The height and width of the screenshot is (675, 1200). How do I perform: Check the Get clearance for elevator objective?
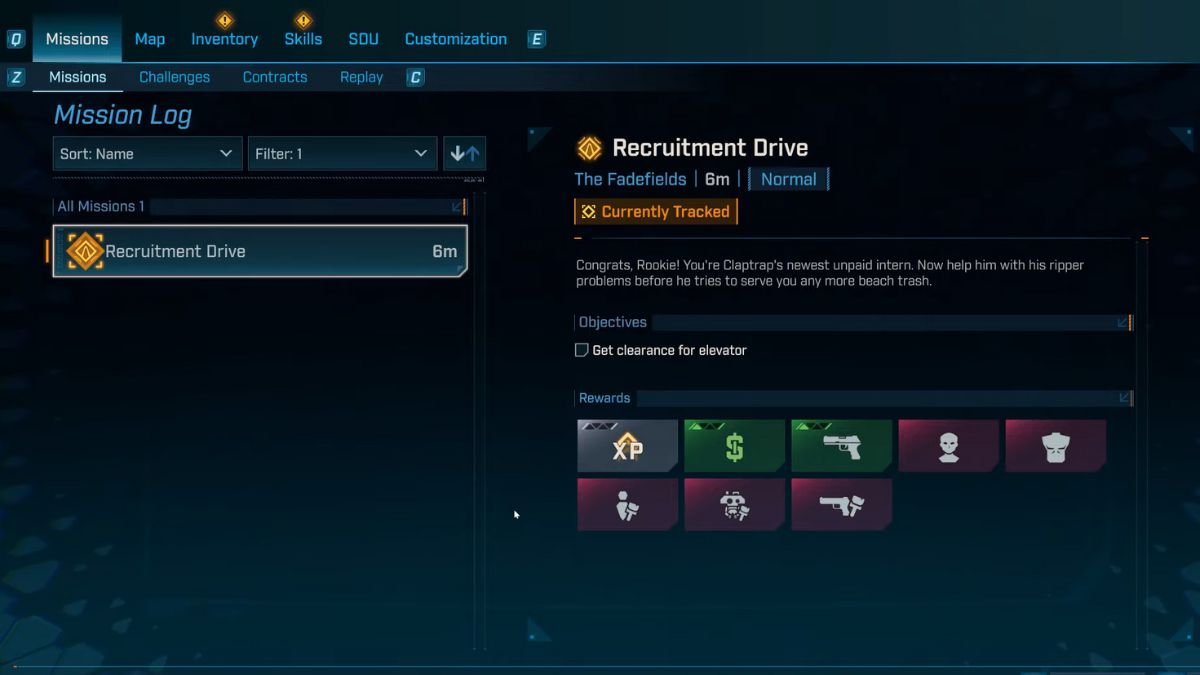[582, 350]
